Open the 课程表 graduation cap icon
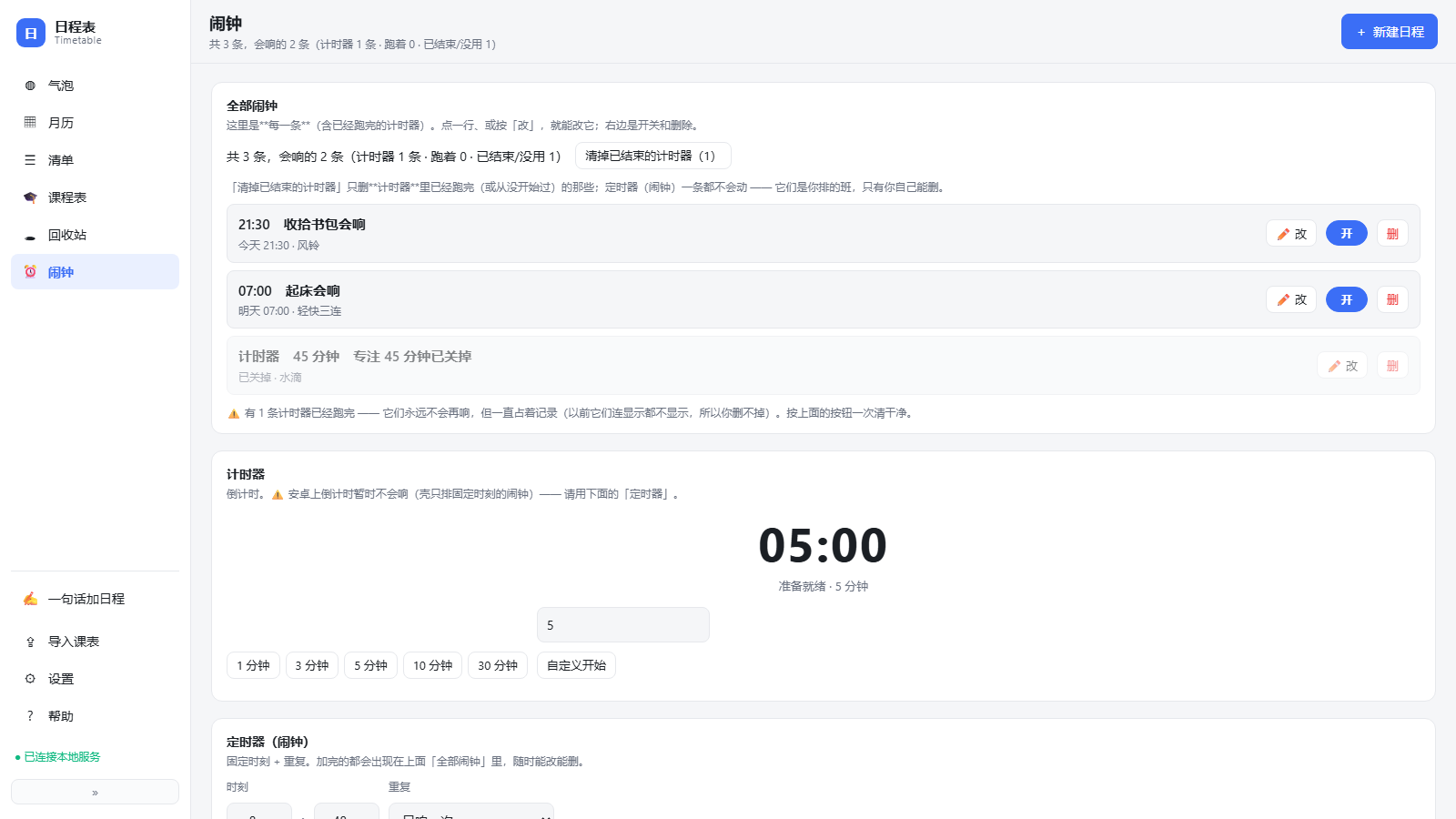Image resolution: width=1456 pixels, height=819 pixels. coord(30,197)
